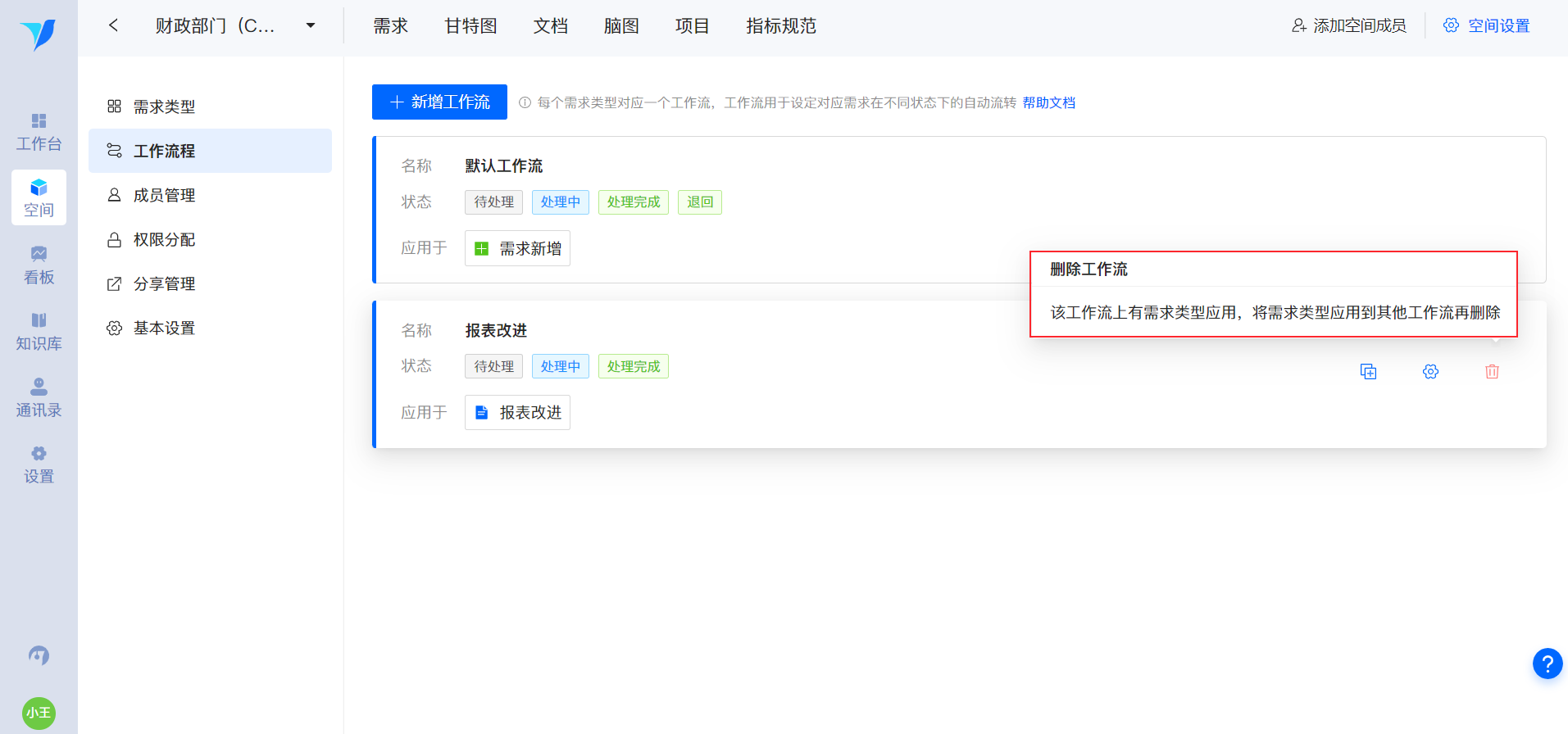The image size is (1568, 734).
Task: Click the info icon beside workflow hint
Action: pyautogui.click(x=525, y=102)
